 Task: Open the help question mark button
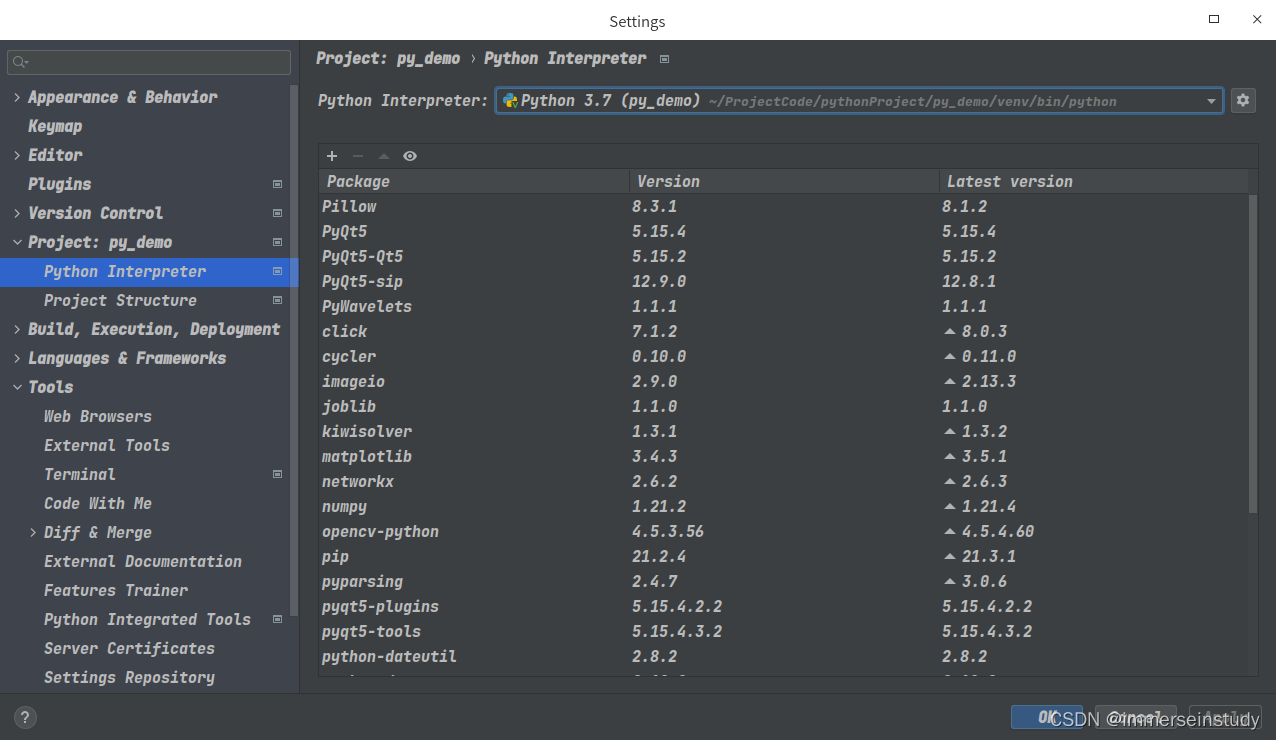(26, 717)
